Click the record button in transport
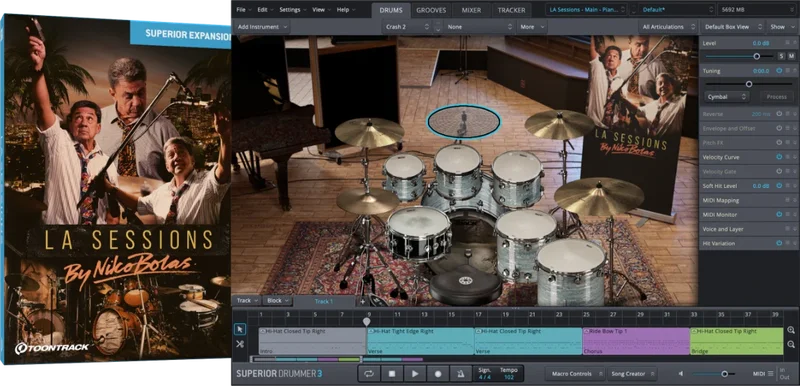This screenshot has width=800, height=386. [x=438, y=374]
